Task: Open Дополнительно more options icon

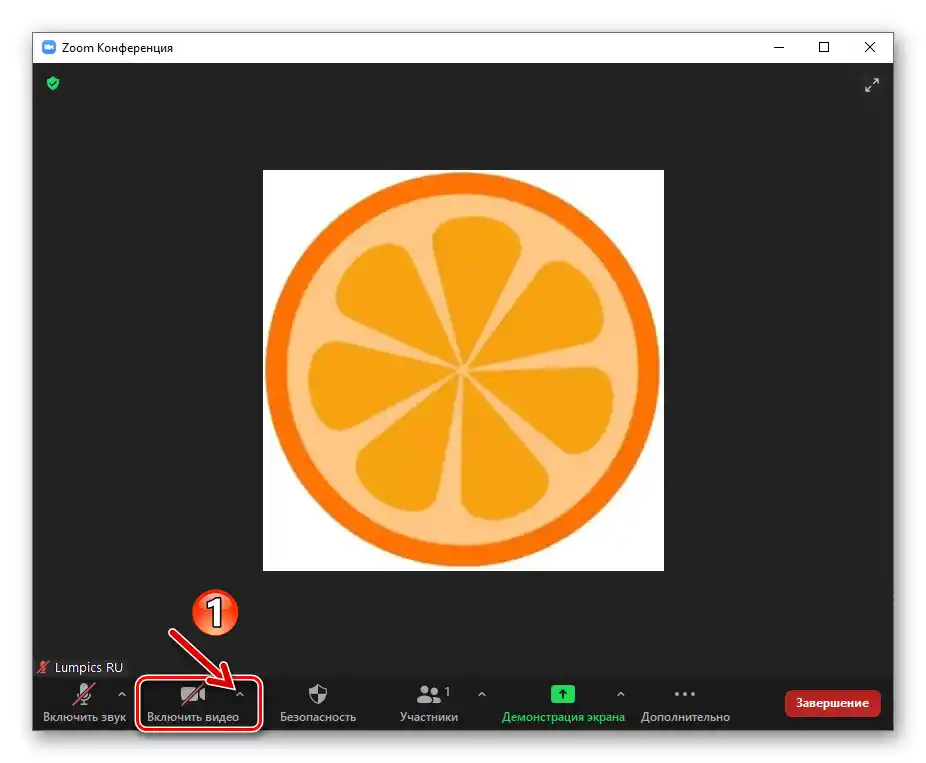Action: tap(684, 693)
